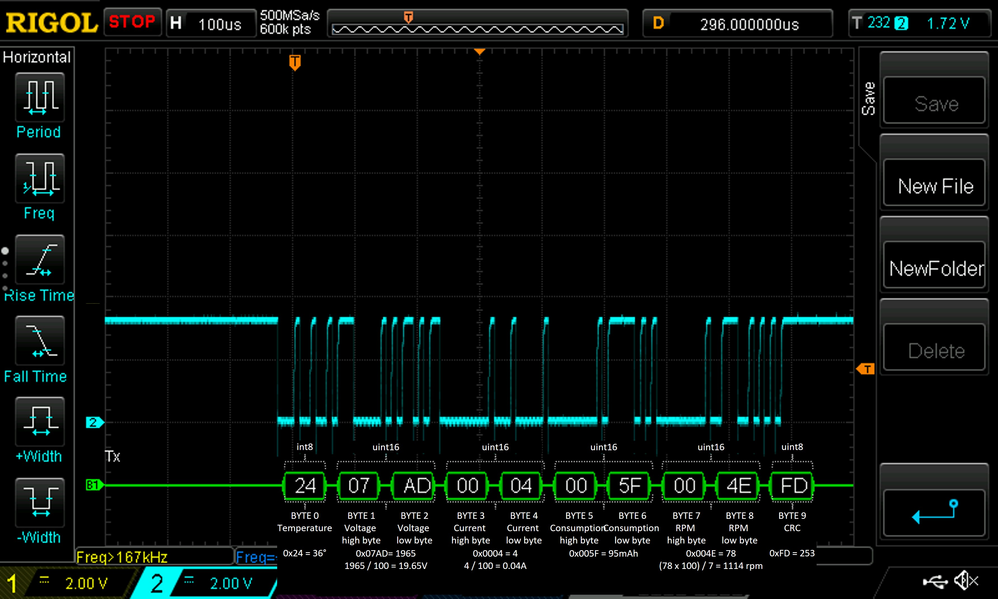Image resolution: width=998 pixels, height=599 pixels.
Task: Click the trigger source channel 2 indicator
Action: [x=901, y=24]
